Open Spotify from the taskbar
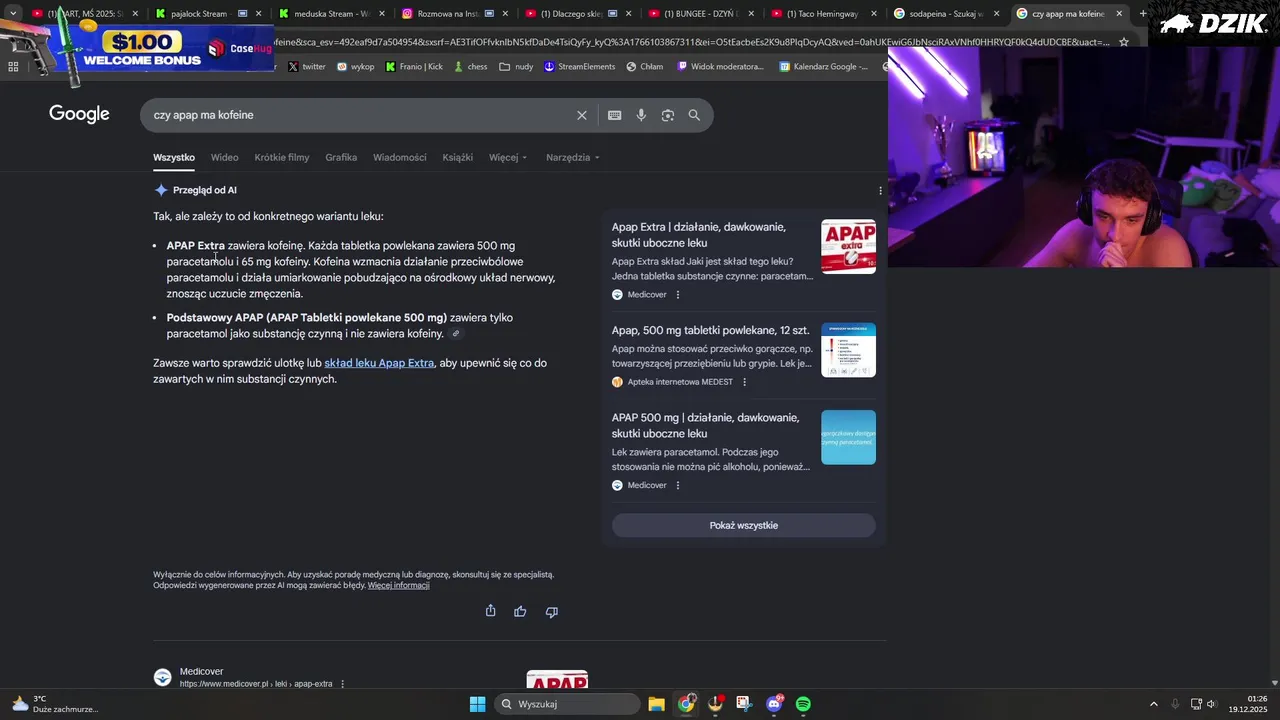 pos(803,704)
